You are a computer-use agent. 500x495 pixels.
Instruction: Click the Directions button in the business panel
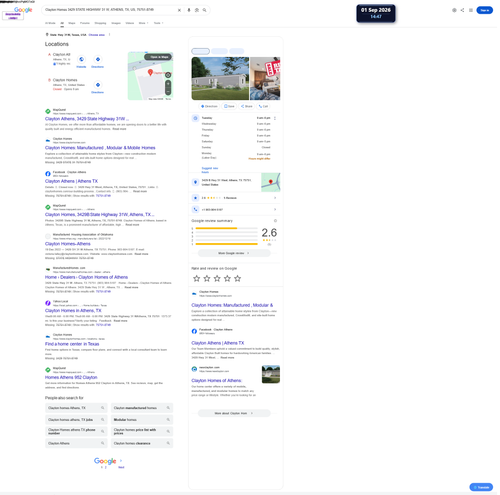[209, 106]
